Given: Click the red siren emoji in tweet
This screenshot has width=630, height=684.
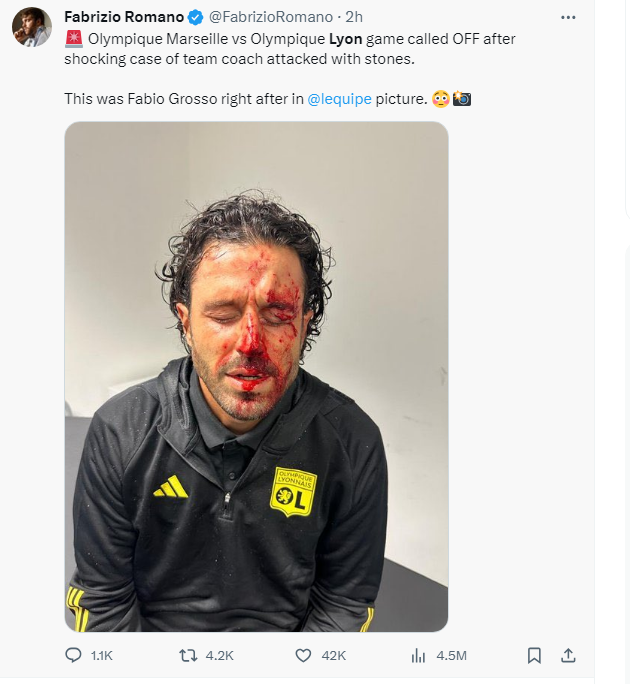Looking at the screenshot, I should [73, 39].
